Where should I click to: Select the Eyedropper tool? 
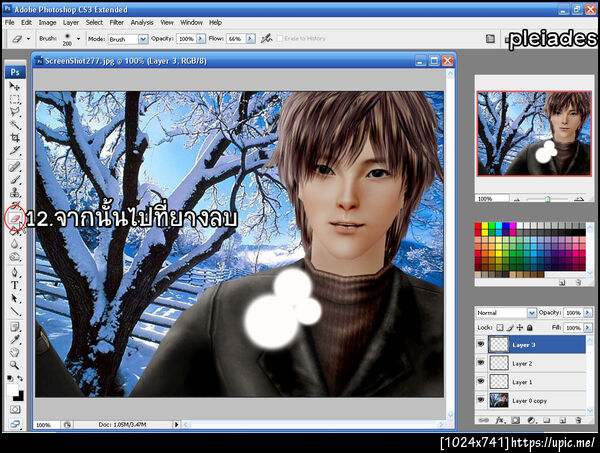pyautogui.click(x=15, y=340)
